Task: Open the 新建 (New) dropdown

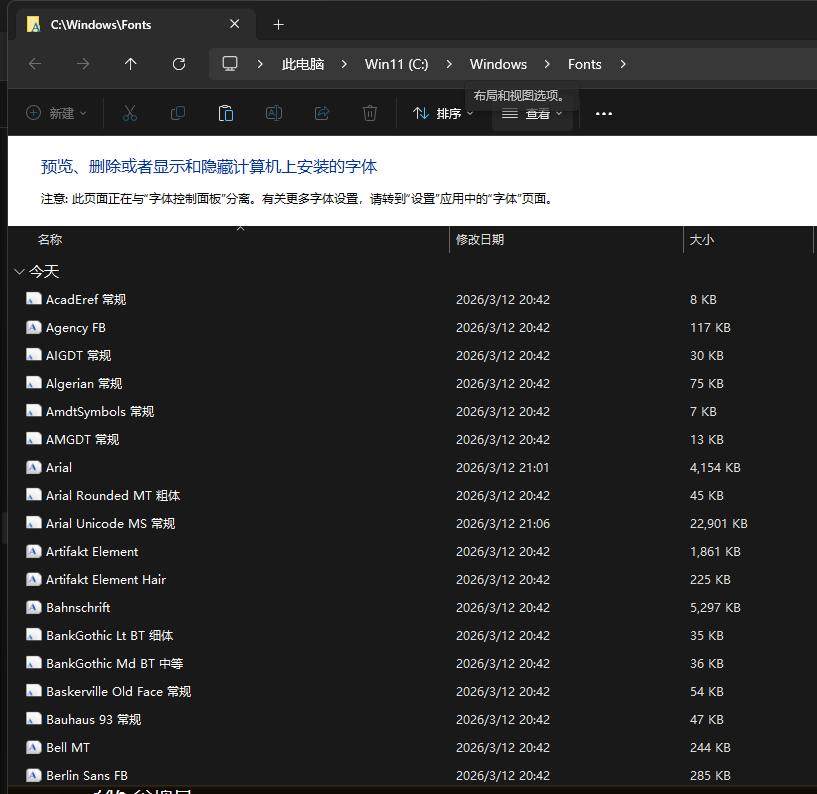Action: tap(56, 113)
